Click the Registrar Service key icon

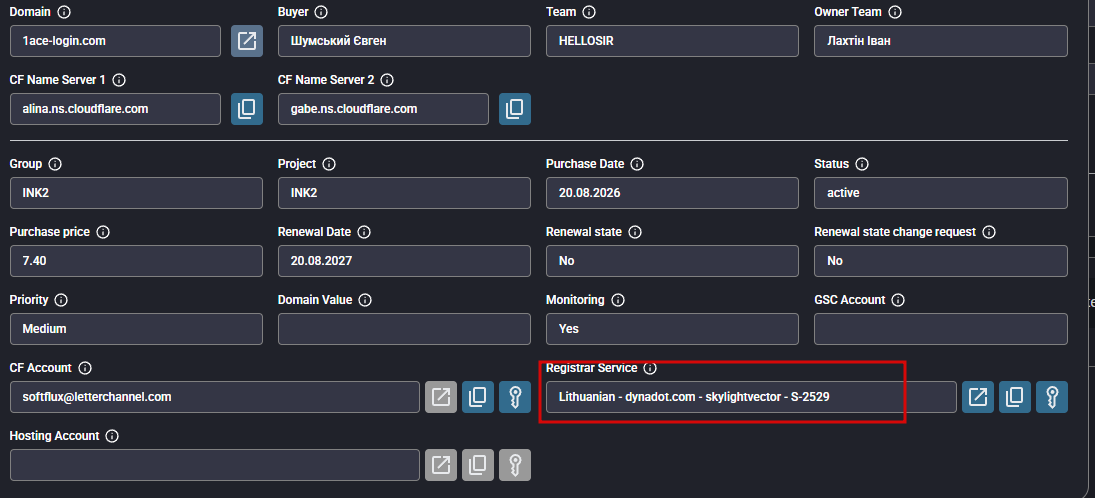click(x=1052, y=397)
